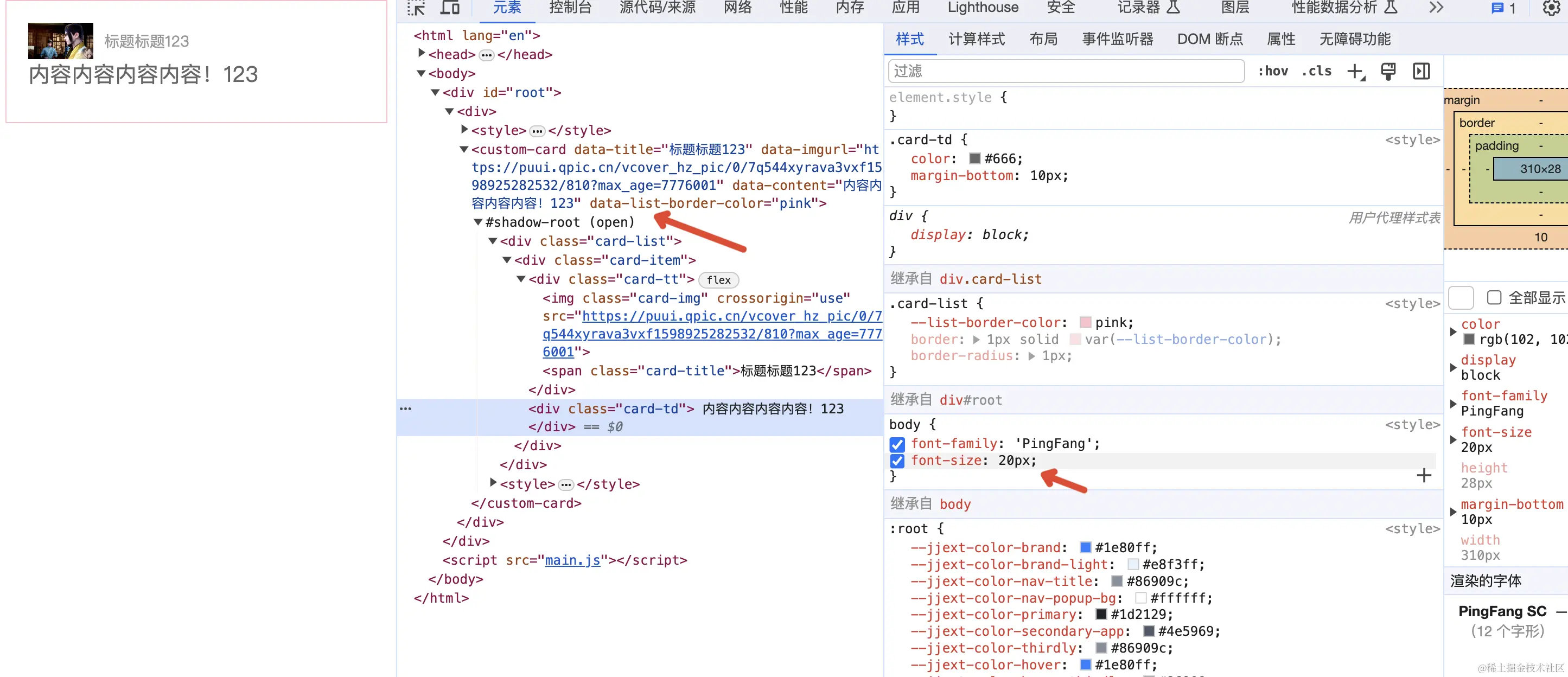Expand the border-radius shorthand triangle
1568x677 pixels.
1032,356
